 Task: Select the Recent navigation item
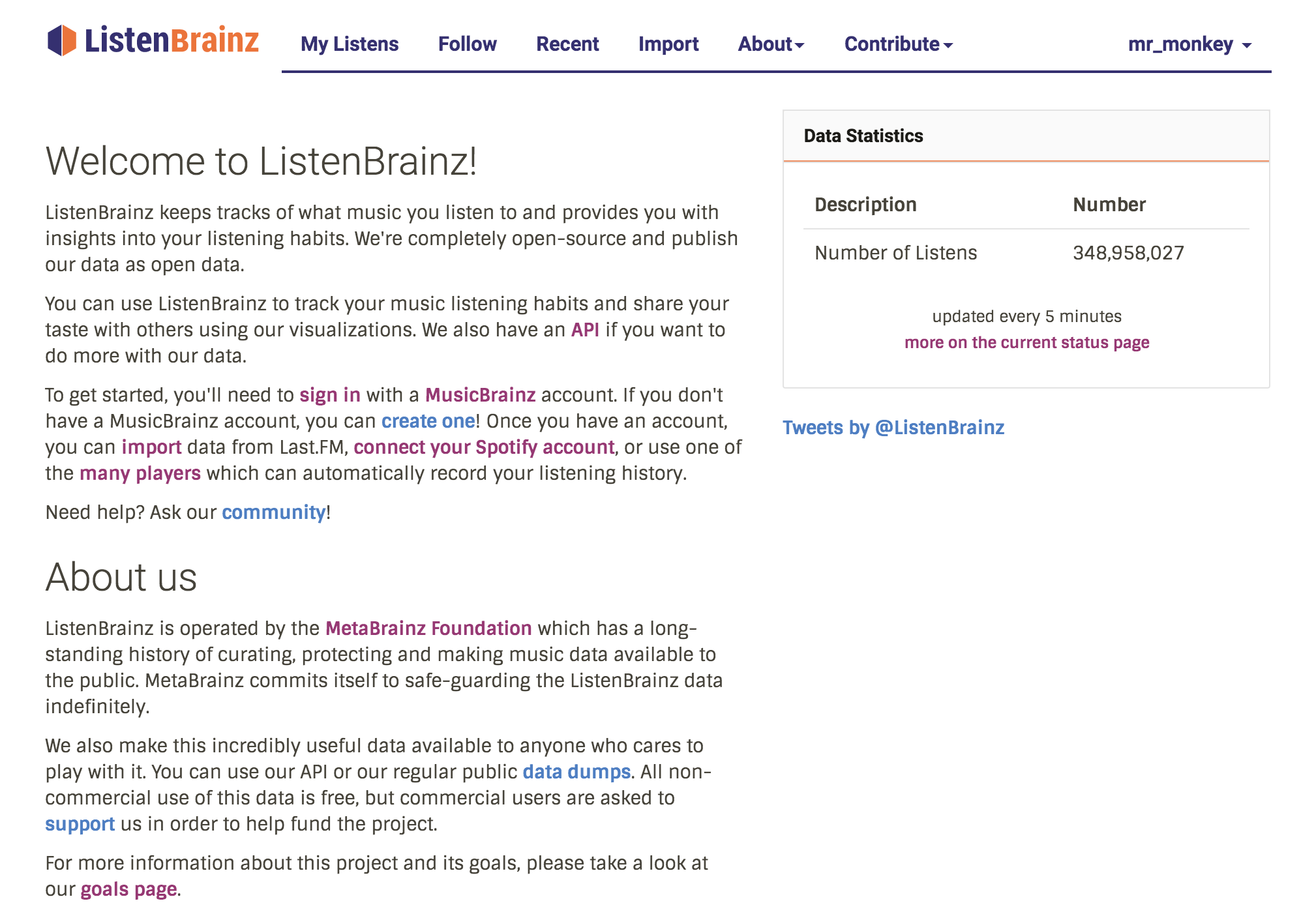[x=567, y=44]
